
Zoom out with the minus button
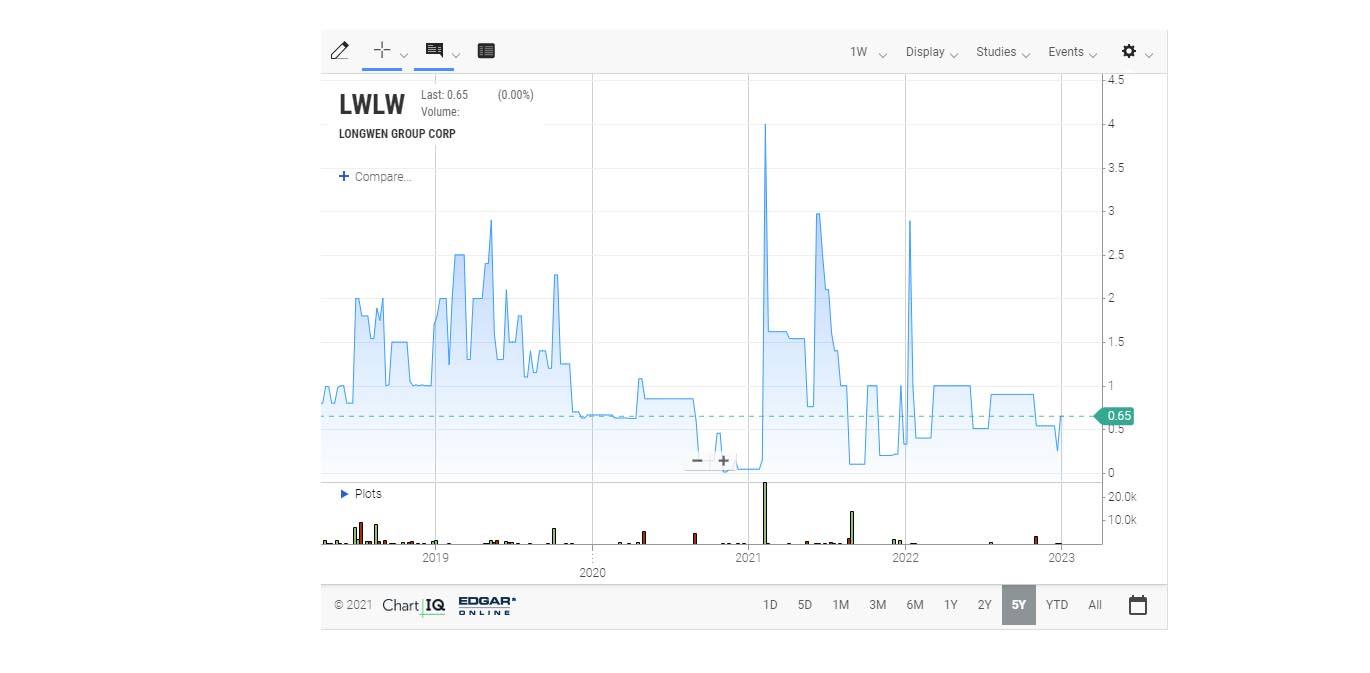[x=697, y=461]
